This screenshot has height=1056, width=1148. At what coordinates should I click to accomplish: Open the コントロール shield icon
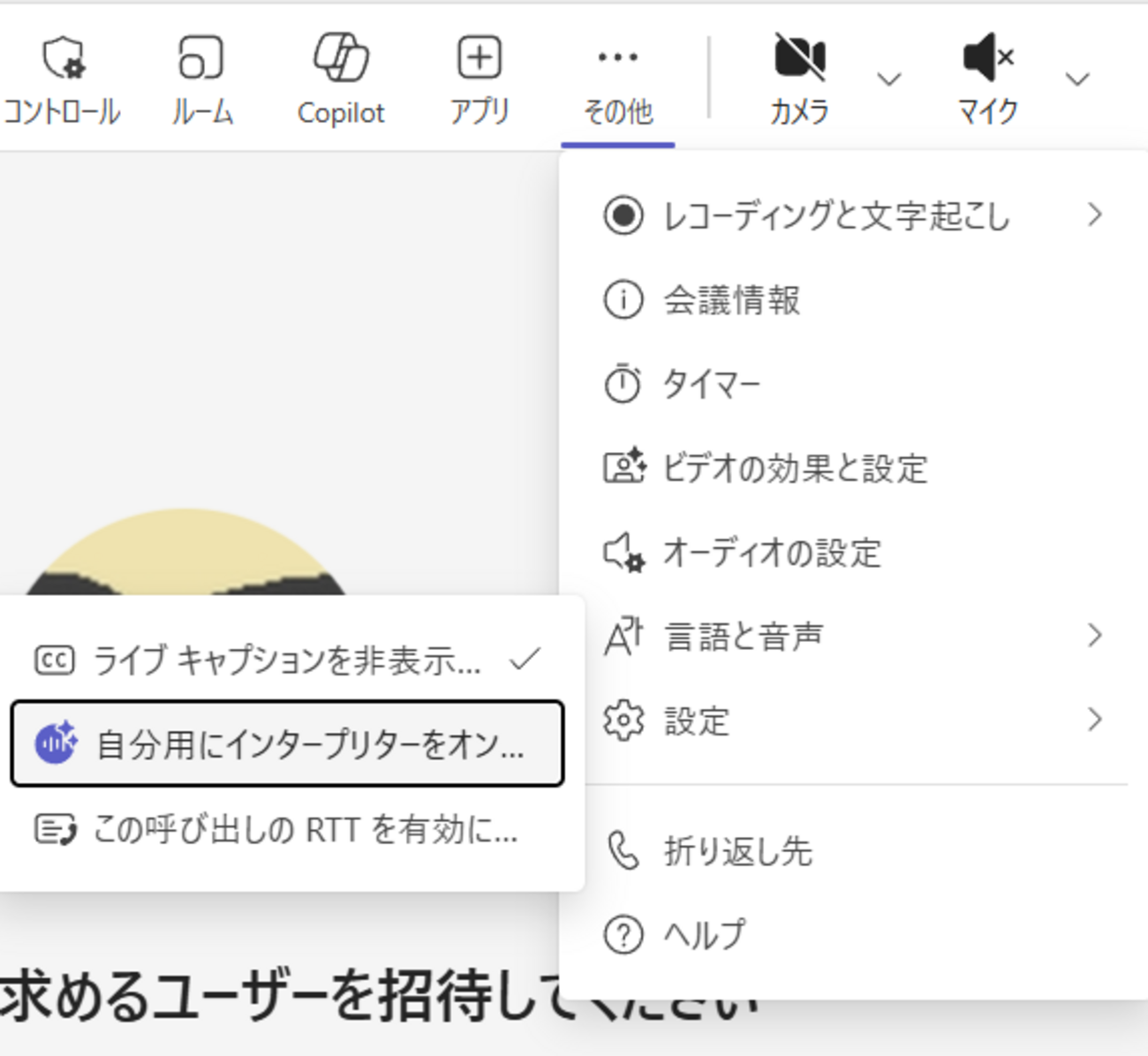pos(62,60)
